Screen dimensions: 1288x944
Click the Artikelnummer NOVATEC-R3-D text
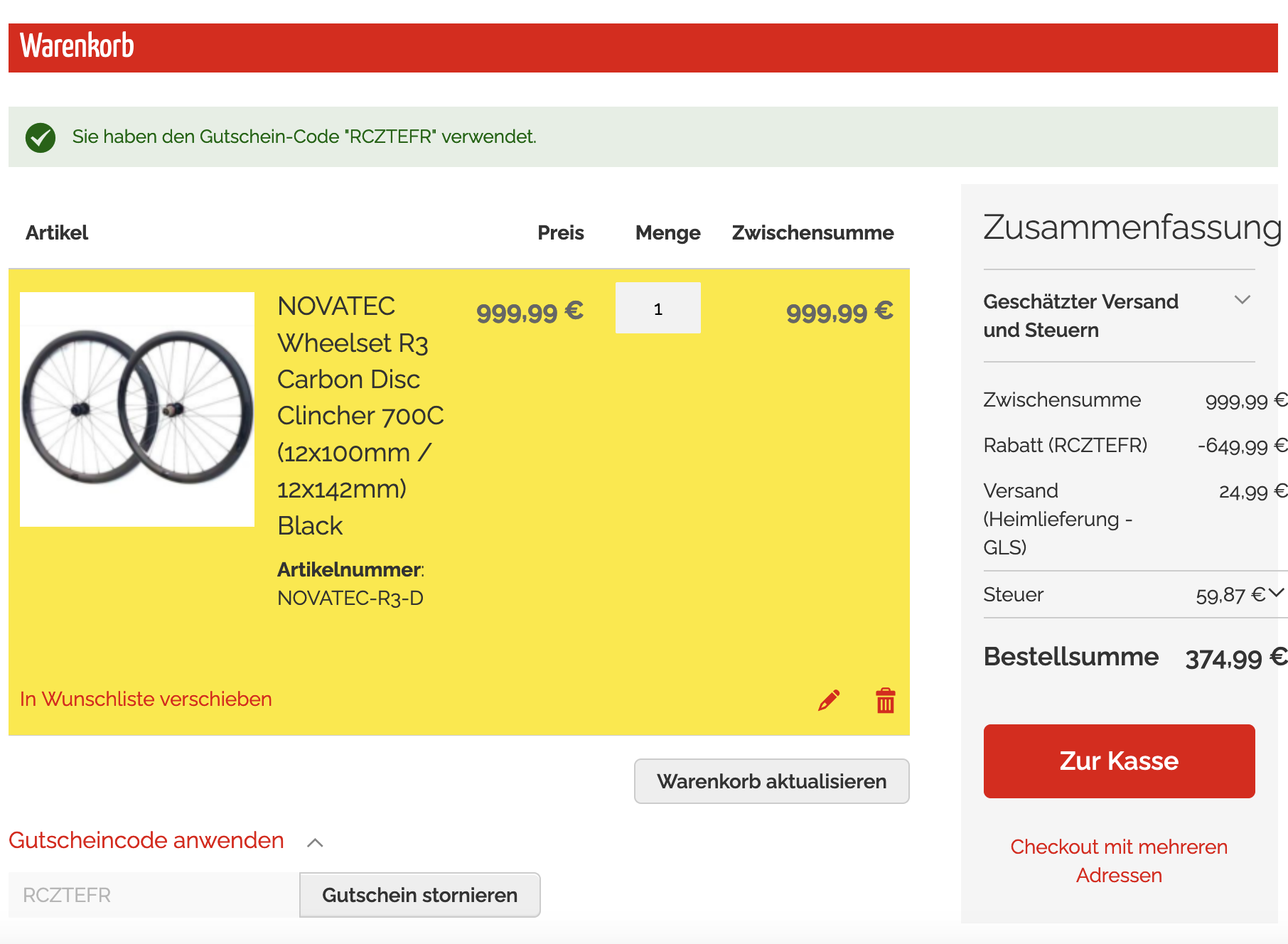pos(351,584)
